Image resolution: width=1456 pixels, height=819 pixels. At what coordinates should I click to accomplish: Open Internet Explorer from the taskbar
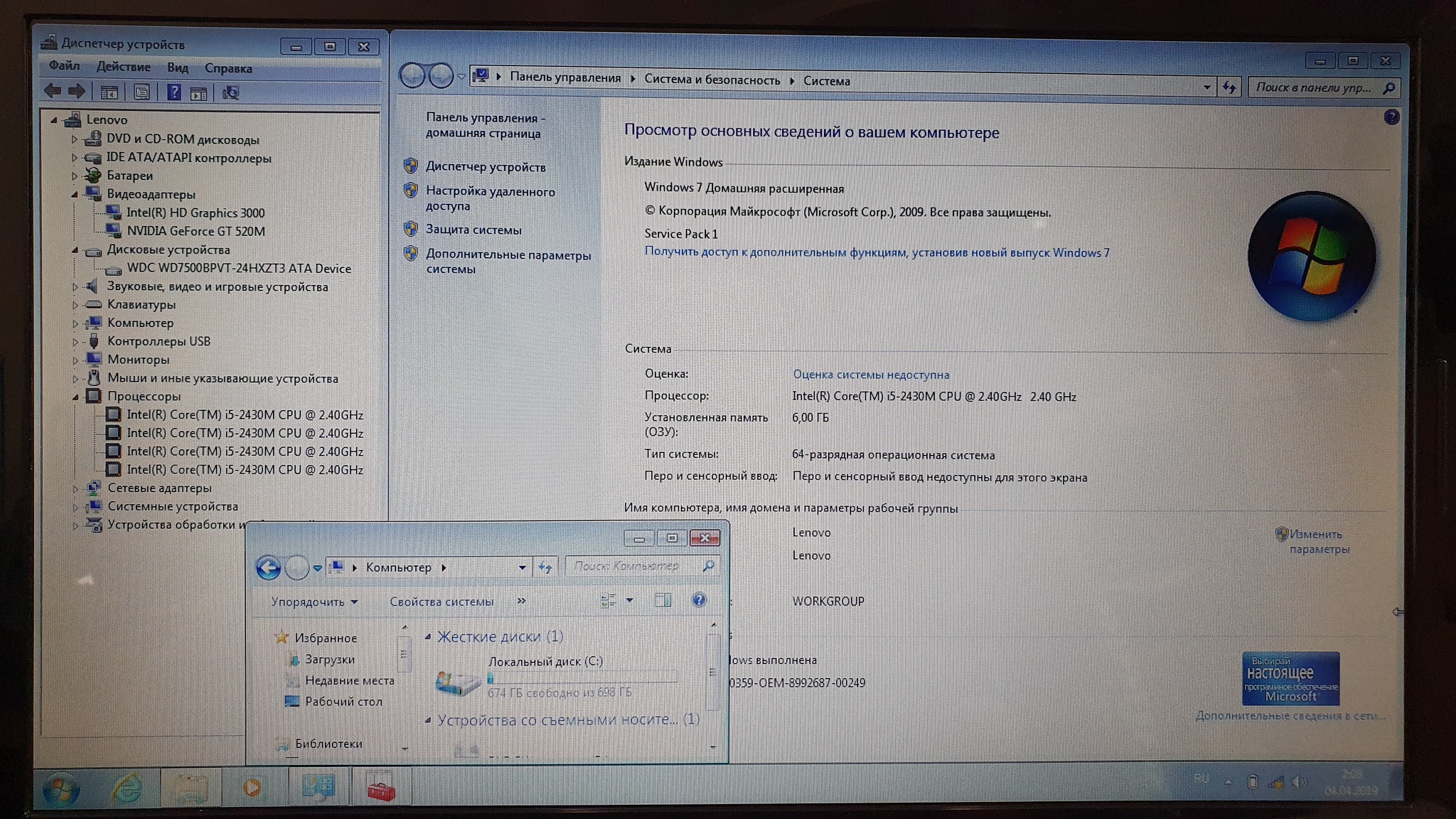click(x=127, y=788)
